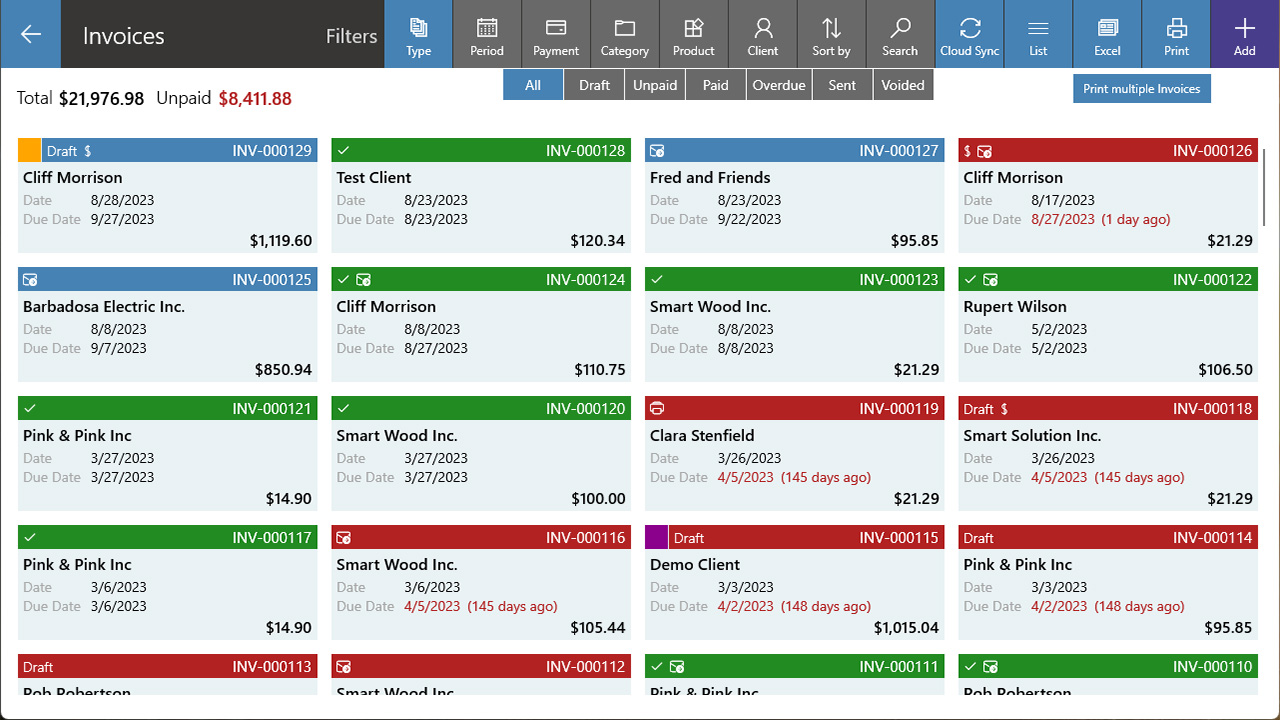Click the paid checkmark on INV-000121

[x=30, y=409]
